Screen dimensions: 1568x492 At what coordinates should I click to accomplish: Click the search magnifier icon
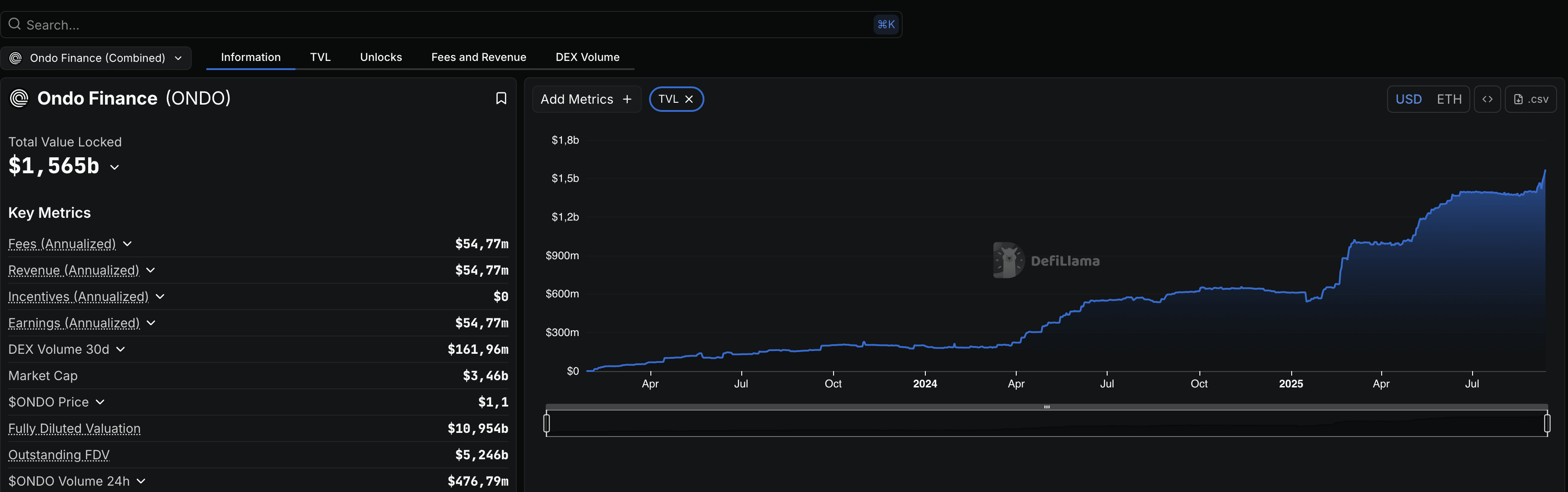click(15, 25)
